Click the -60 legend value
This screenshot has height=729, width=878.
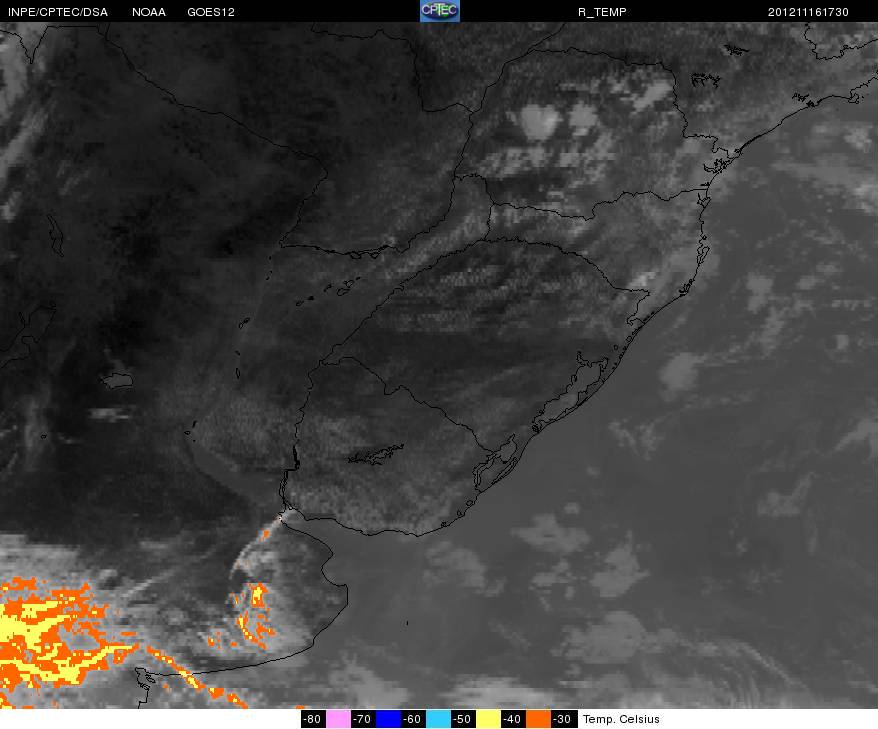[412, 719]
